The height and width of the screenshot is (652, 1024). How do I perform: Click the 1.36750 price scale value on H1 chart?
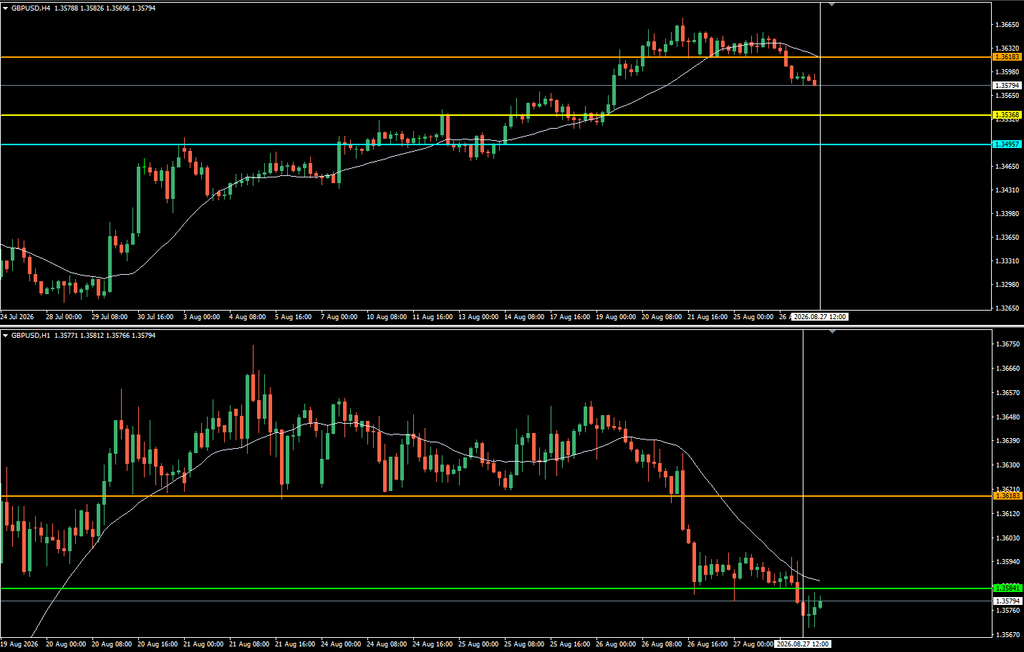pyautogui.click(x=1006, y=344)
